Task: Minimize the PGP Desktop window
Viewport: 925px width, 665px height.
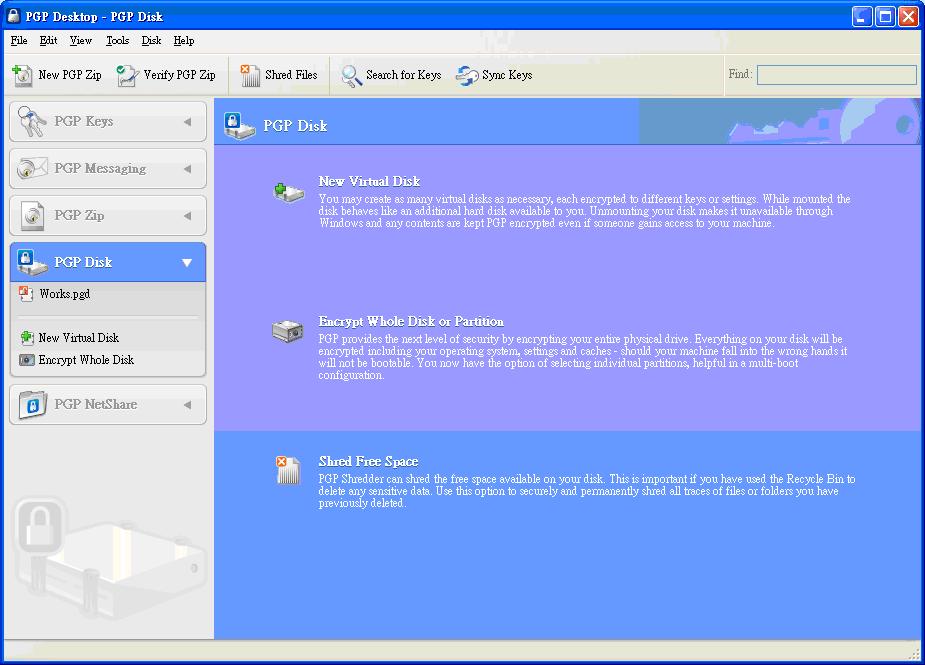Action: [x=862, y=17]
